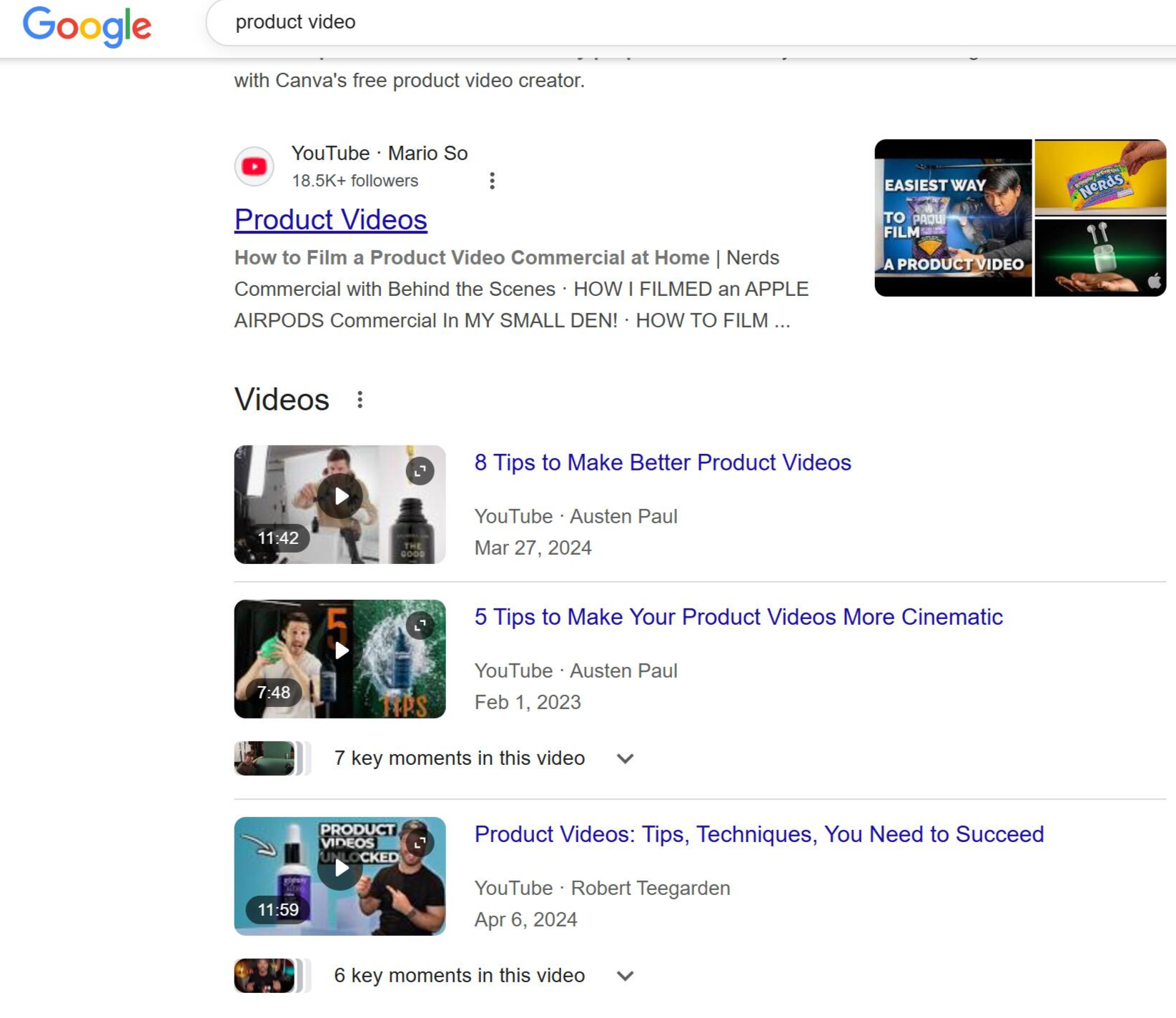Click the Mar 27, 2024 date text
1176x1018 pixels.
tap(533, 548)
